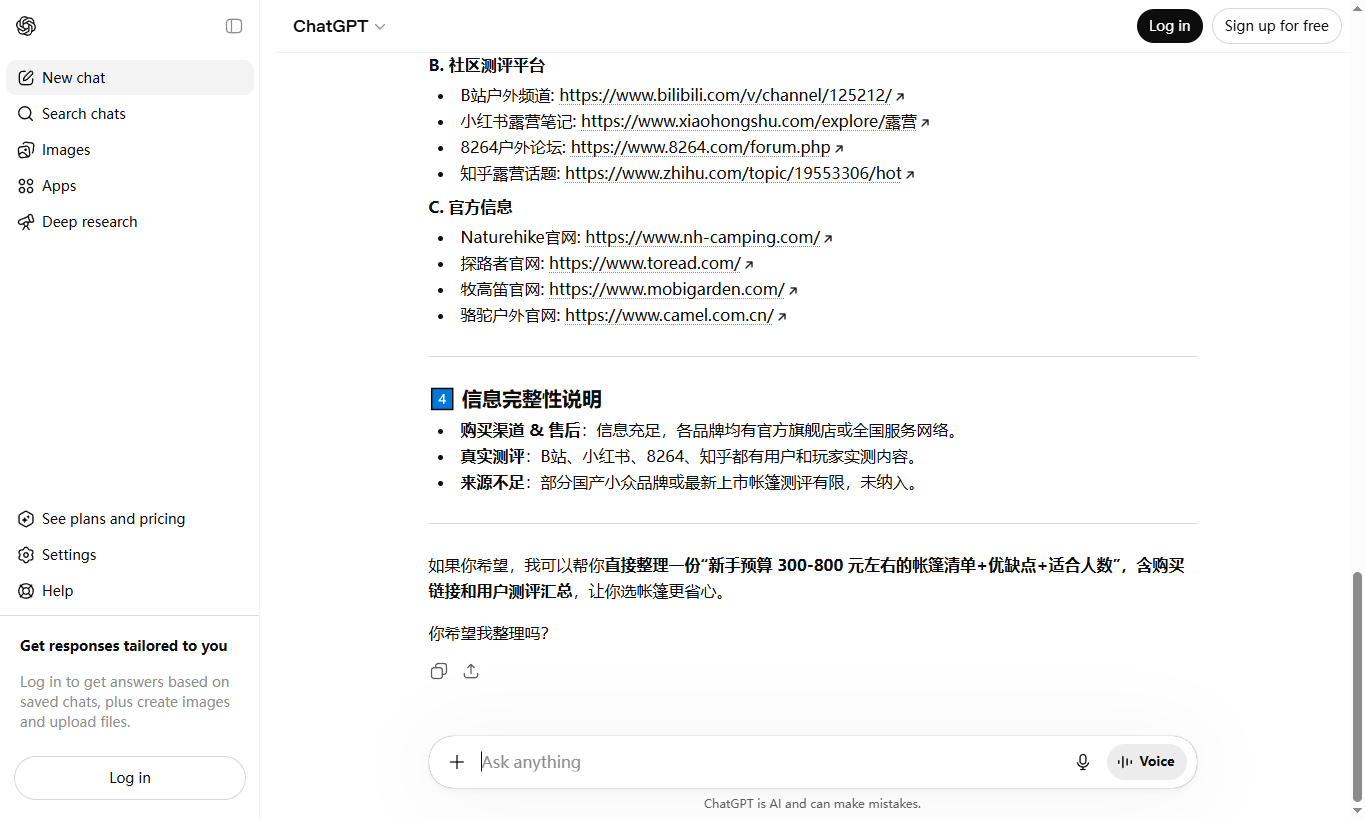Copy the response with the copy icon
The image size is (1365, 820).
tap(438, 671)
